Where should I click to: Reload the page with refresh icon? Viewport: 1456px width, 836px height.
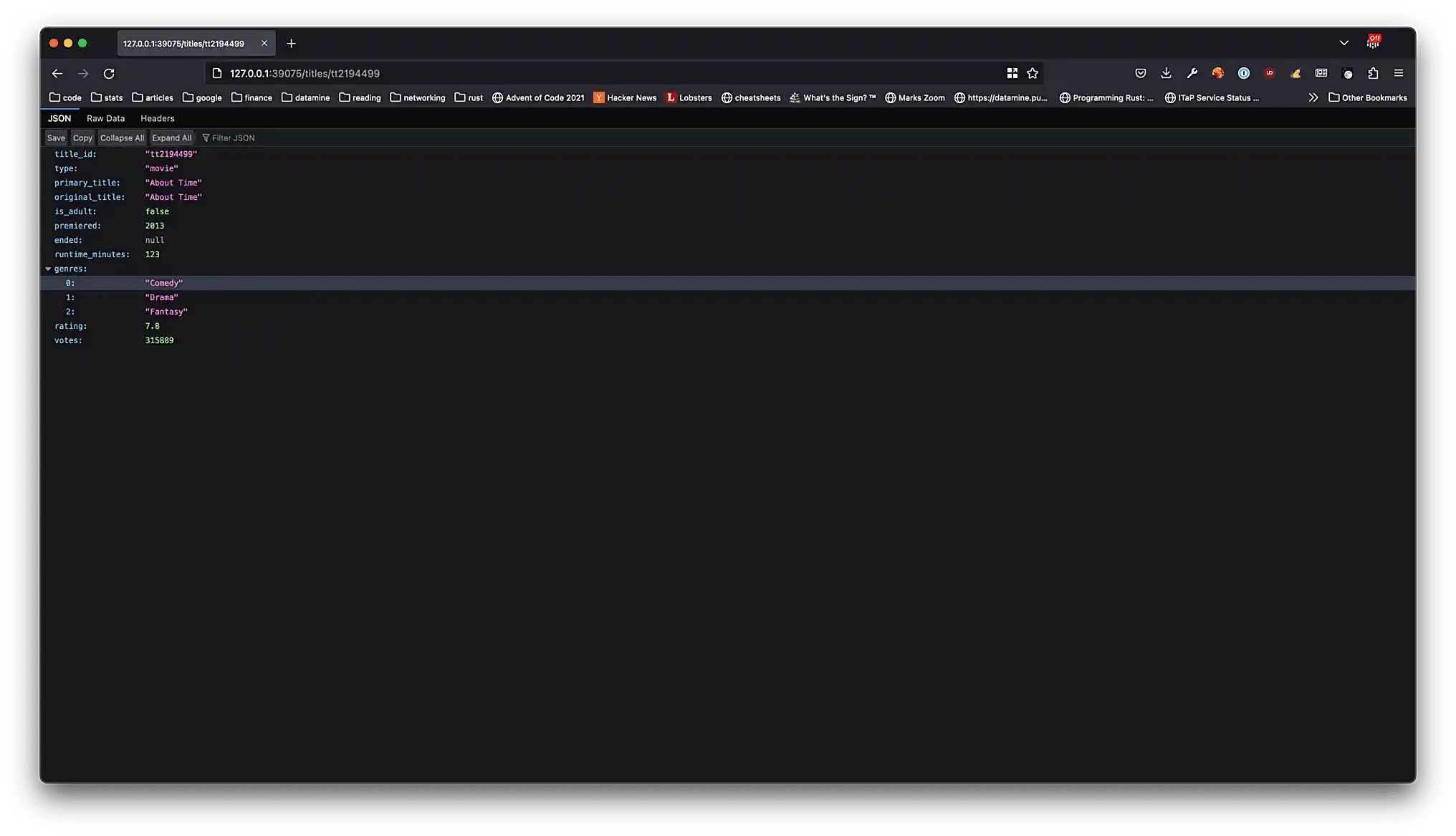(109, 74)
